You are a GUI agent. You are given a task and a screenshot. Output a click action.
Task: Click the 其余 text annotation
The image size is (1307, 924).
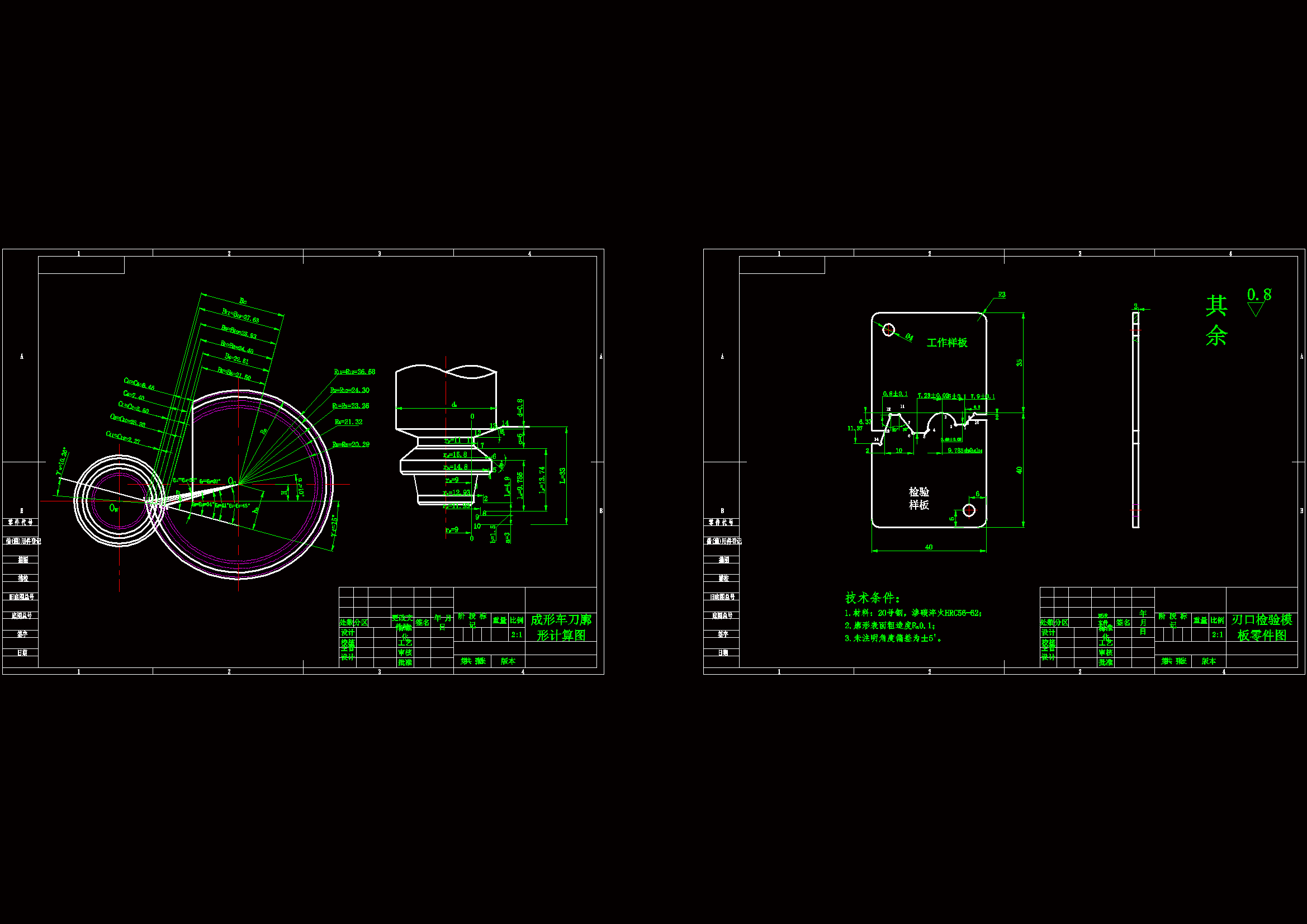[1216, 320]
